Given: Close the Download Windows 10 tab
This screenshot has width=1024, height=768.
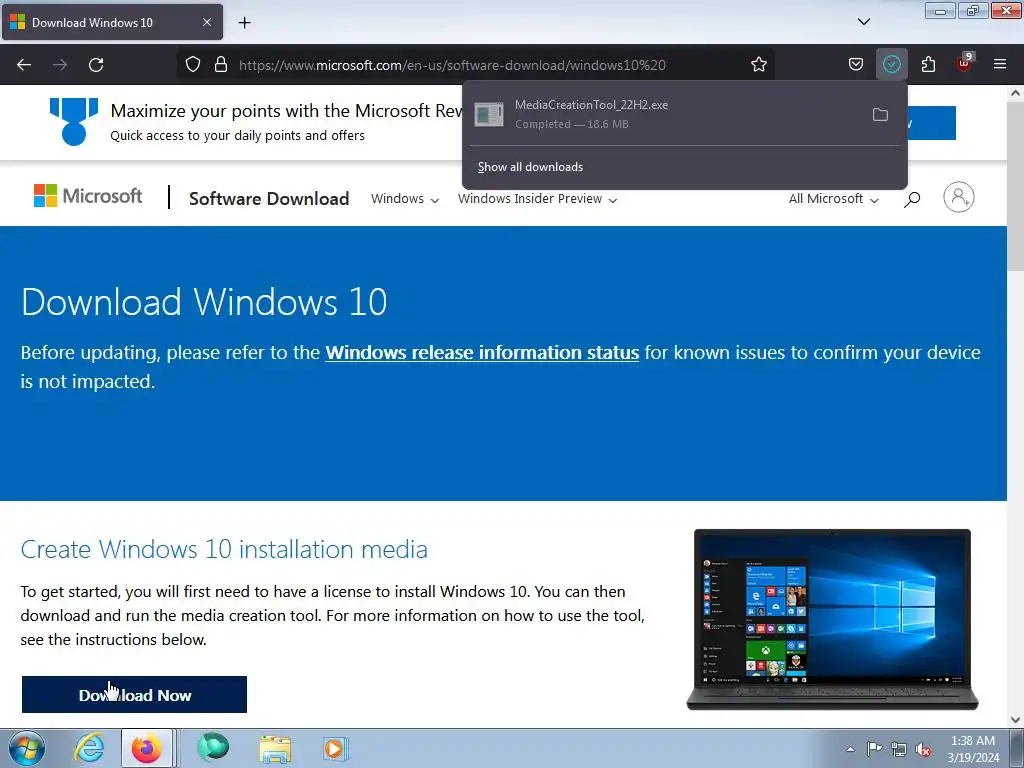Looking at the screenshot, I should pyautogui.click(x=206, y=22).
